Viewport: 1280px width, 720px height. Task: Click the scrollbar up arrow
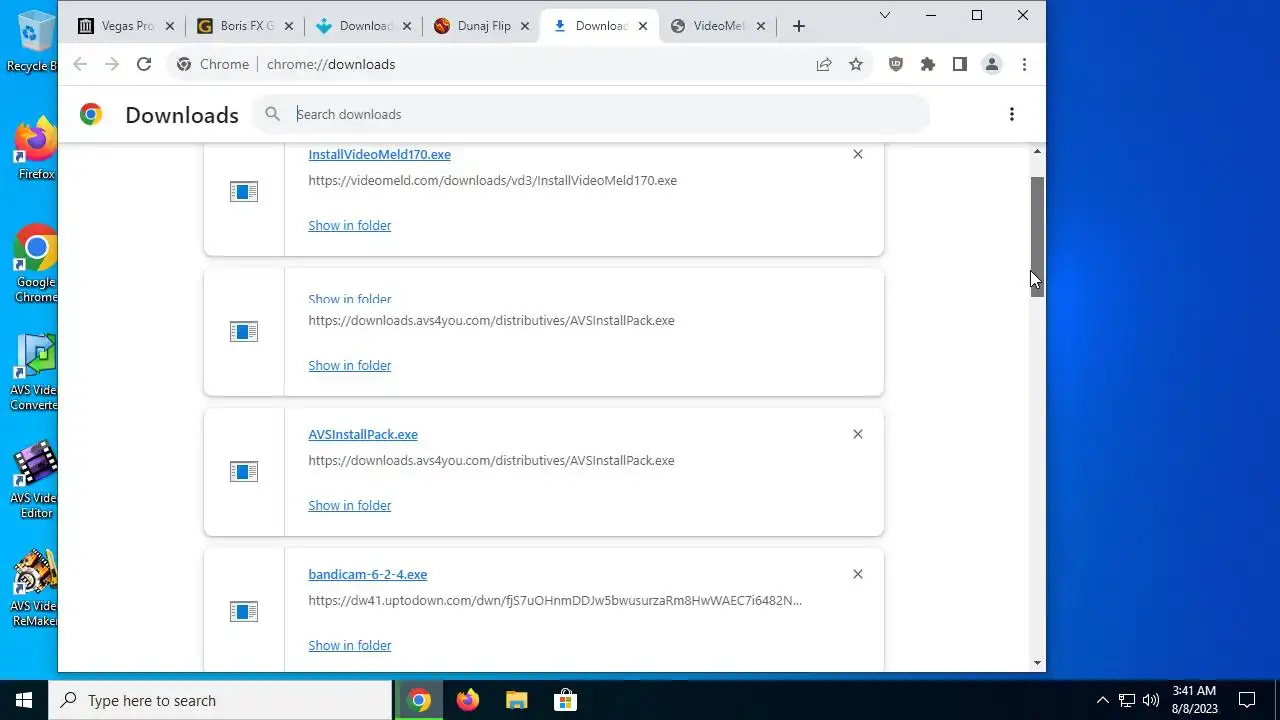[x=1037, y=151]
